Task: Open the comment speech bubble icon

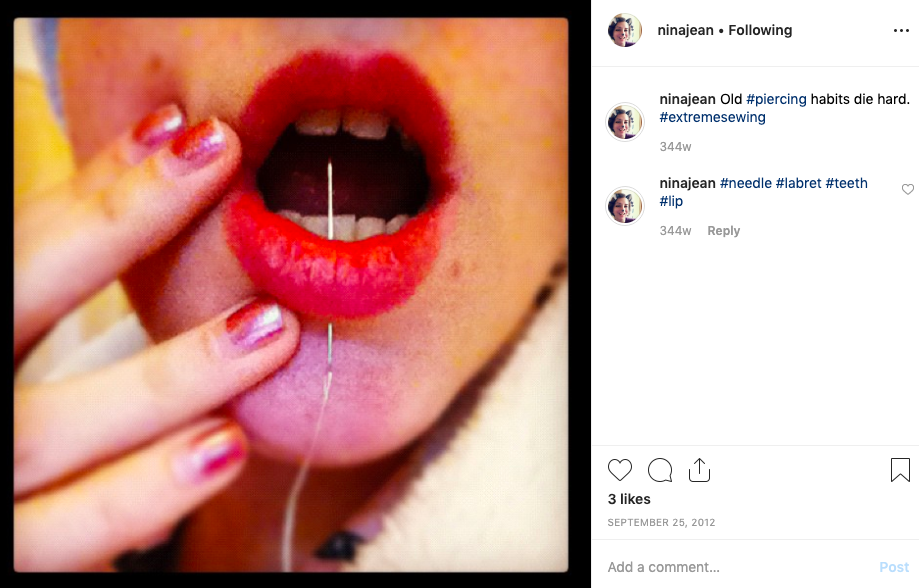Action: click(x=660, y=470)
